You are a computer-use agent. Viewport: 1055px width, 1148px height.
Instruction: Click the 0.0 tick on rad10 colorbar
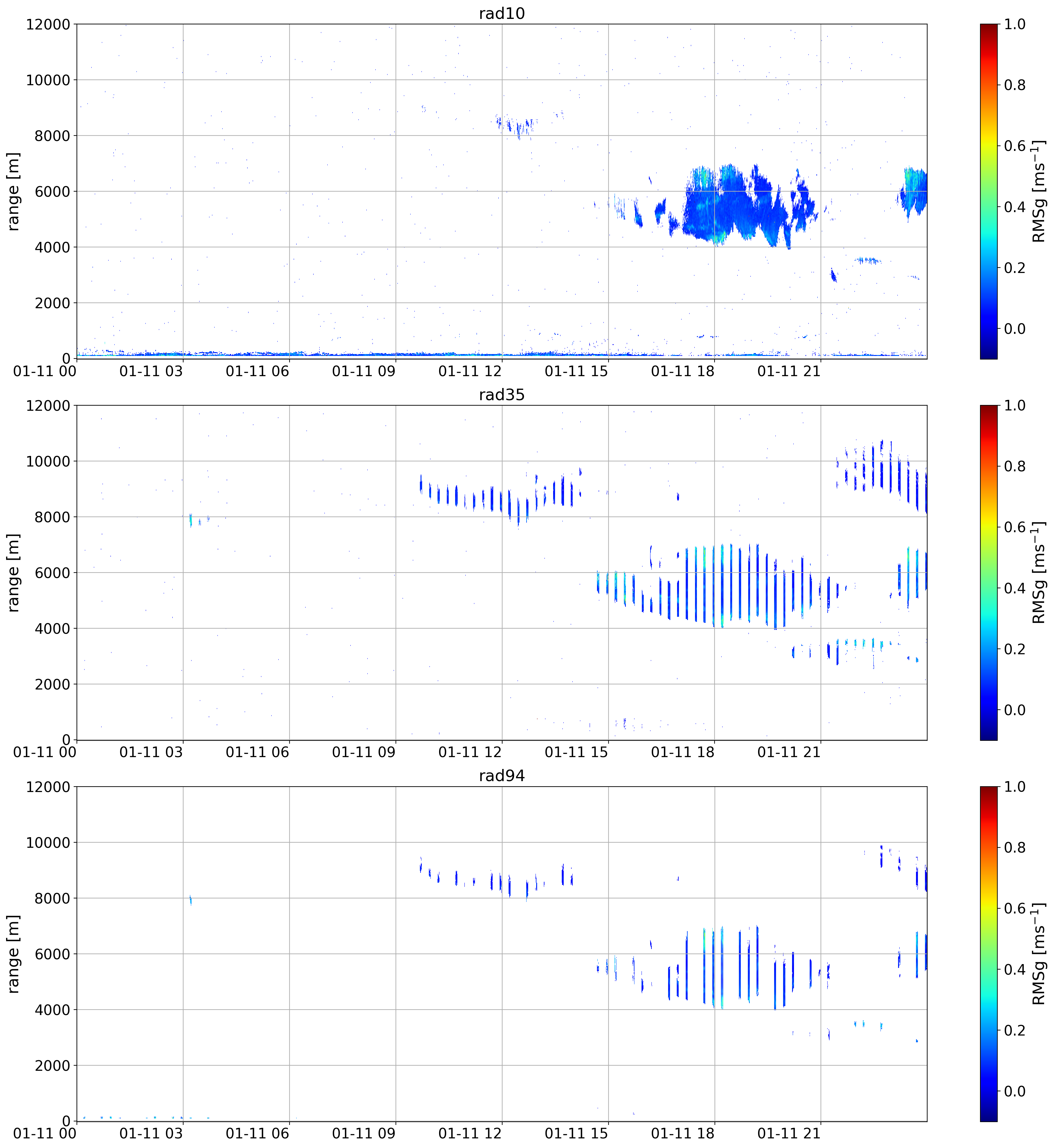(1015, 329)
